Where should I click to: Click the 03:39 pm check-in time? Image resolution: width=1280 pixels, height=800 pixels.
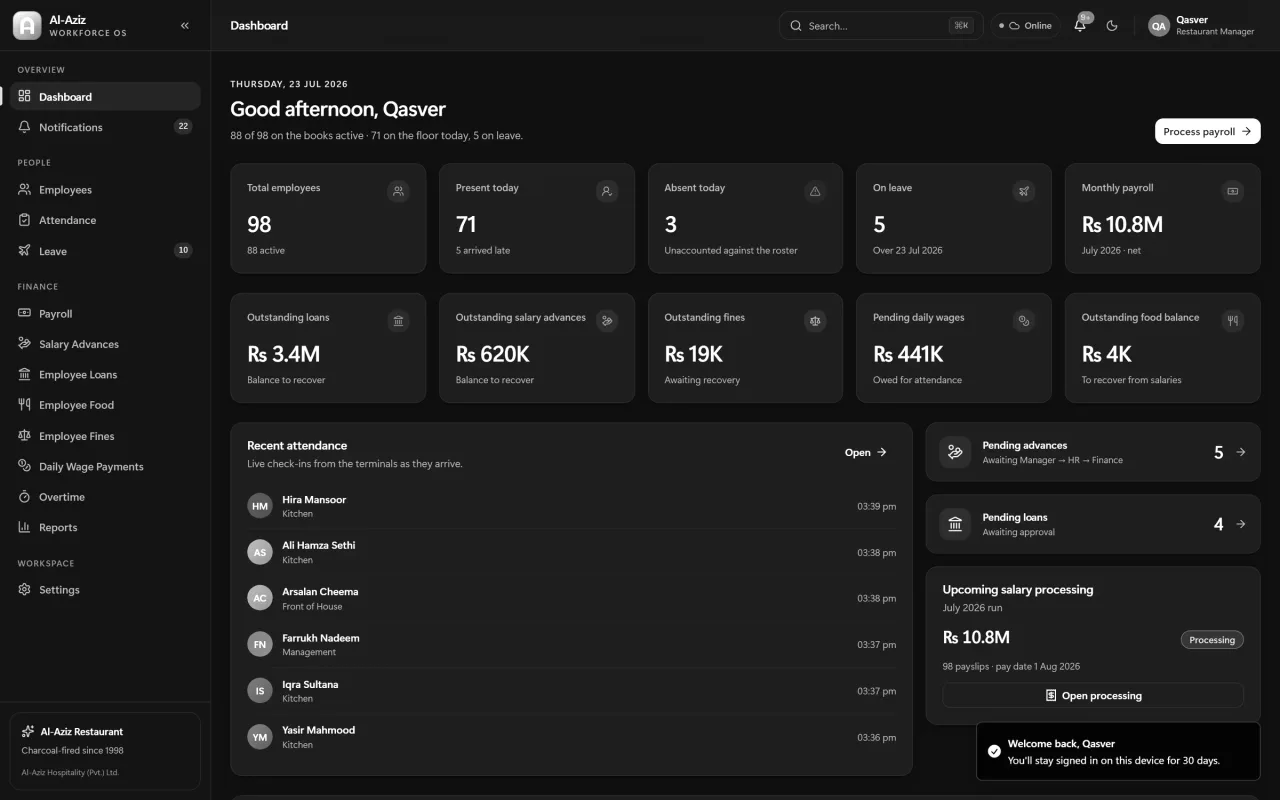(876, 507)
